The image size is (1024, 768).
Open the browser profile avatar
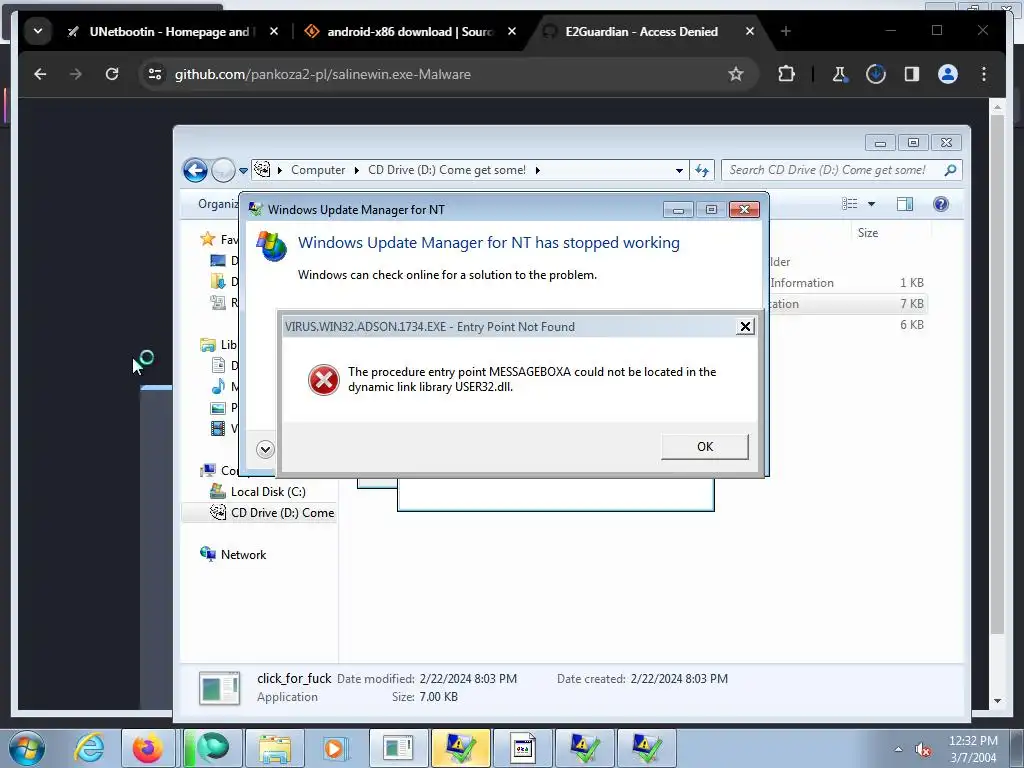[948, 74]
